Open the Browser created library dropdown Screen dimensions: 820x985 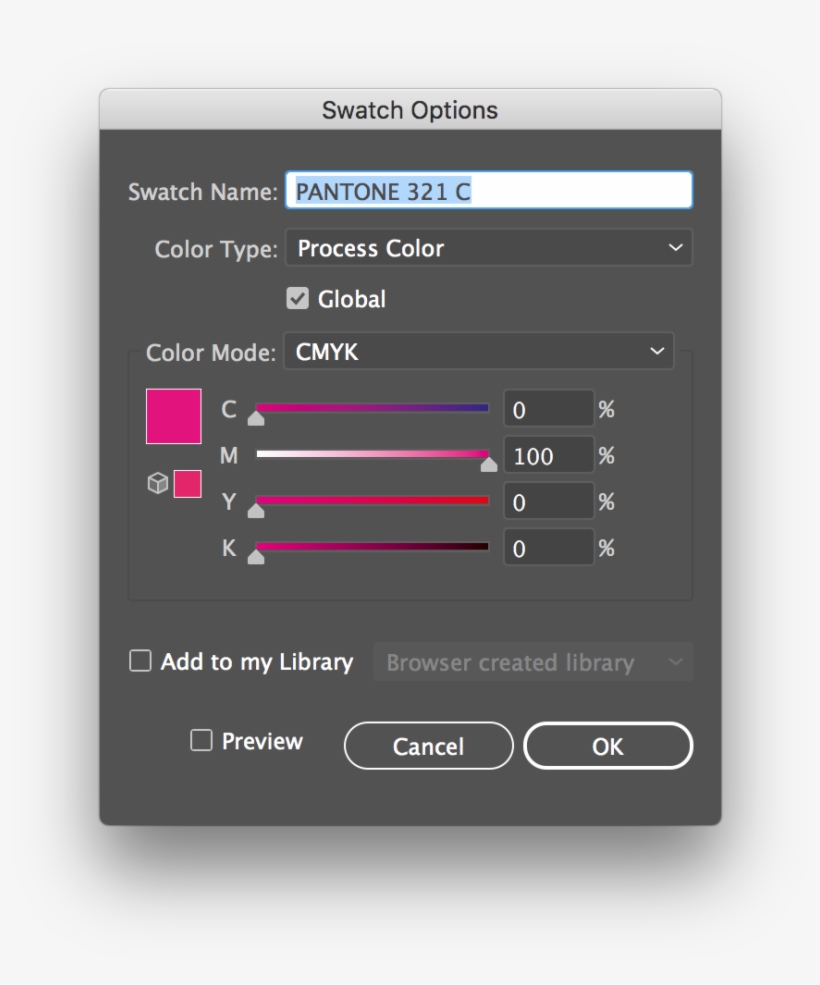533,662
